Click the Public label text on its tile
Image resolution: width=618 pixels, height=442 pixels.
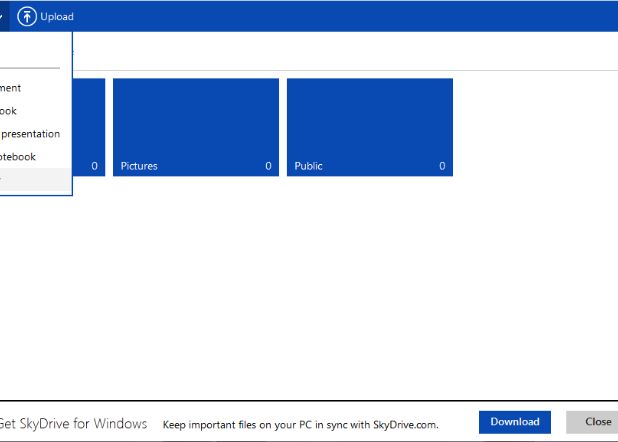point(309,166)
